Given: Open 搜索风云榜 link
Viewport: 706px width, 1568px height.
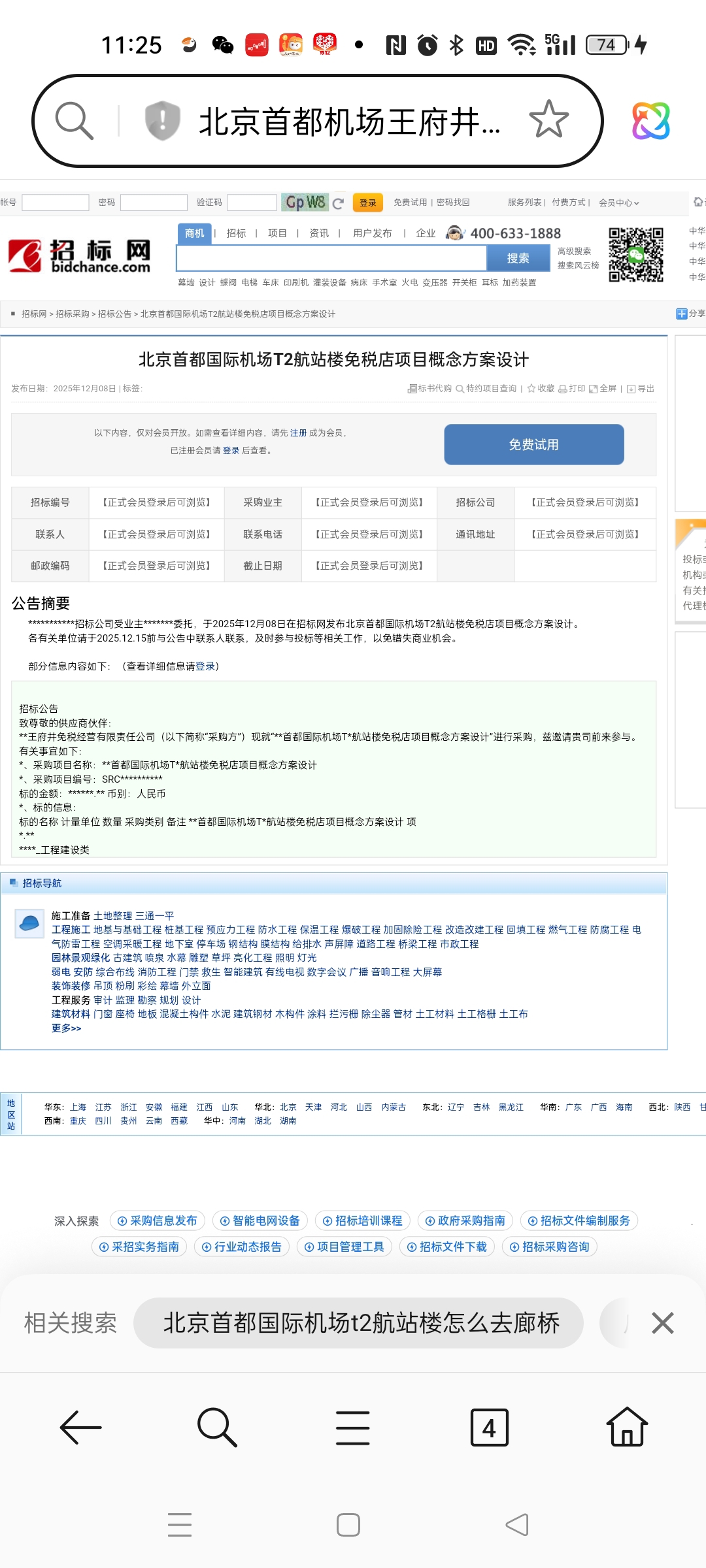Looking at the screenshot, I should tap(578, 265).
